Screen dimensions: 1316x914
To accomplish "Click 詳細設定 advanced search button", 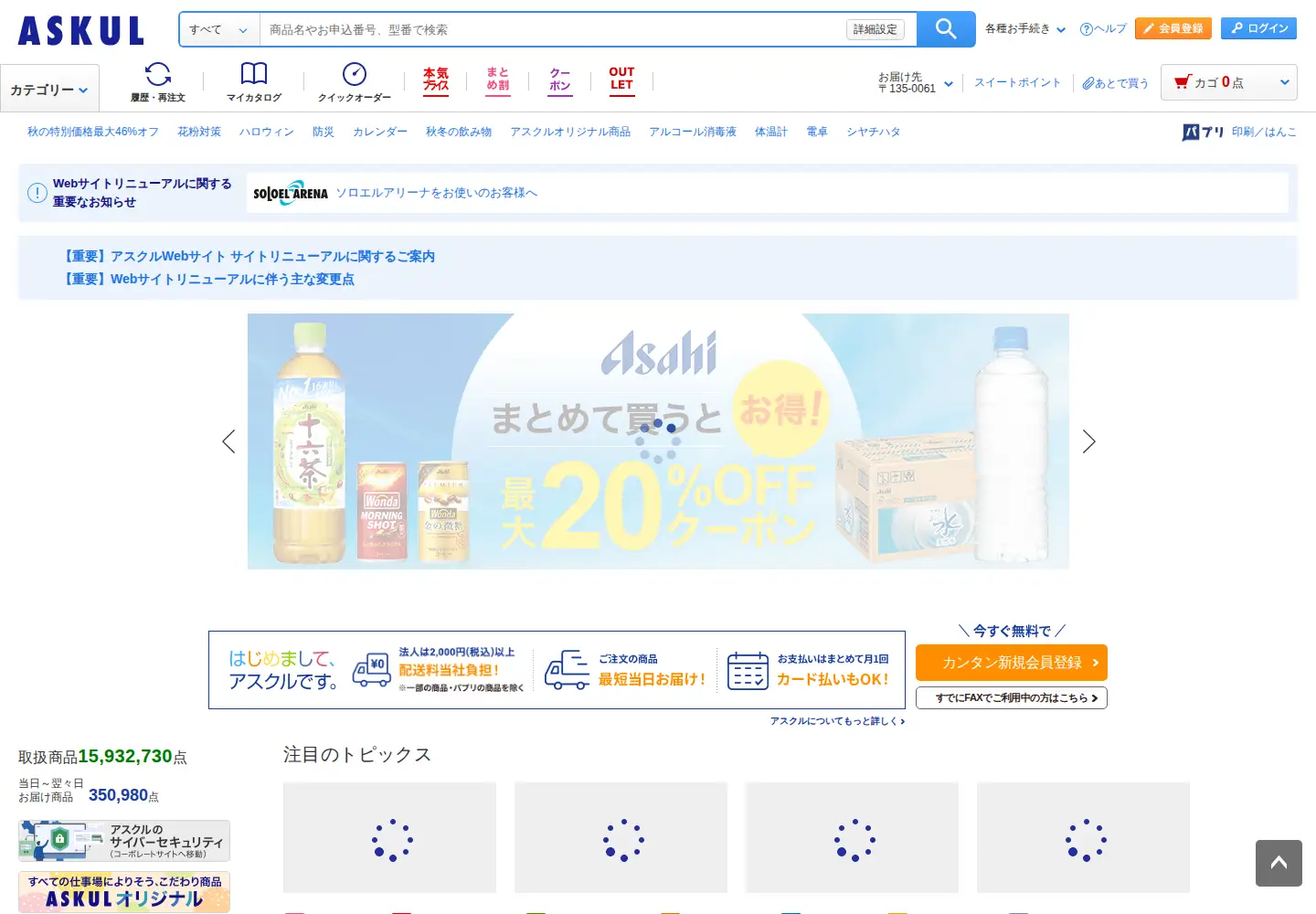I will click(x=875, y=29).
